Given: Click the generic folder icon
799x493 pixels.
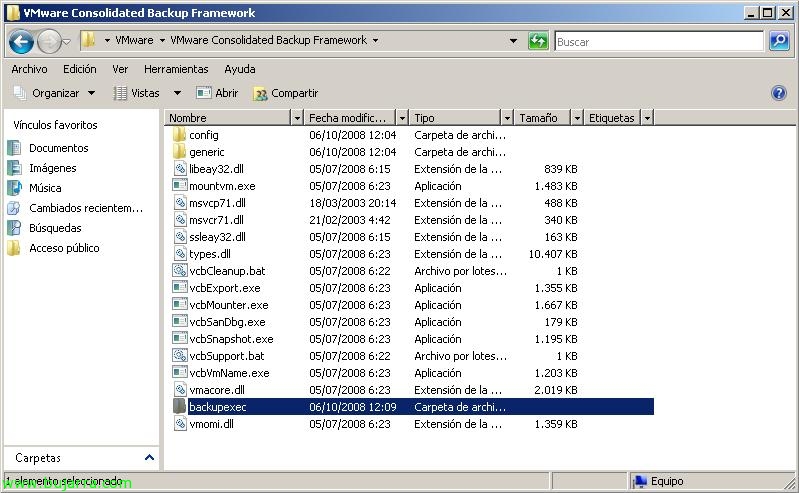Looking at the screenshot, I should point(179,151).
